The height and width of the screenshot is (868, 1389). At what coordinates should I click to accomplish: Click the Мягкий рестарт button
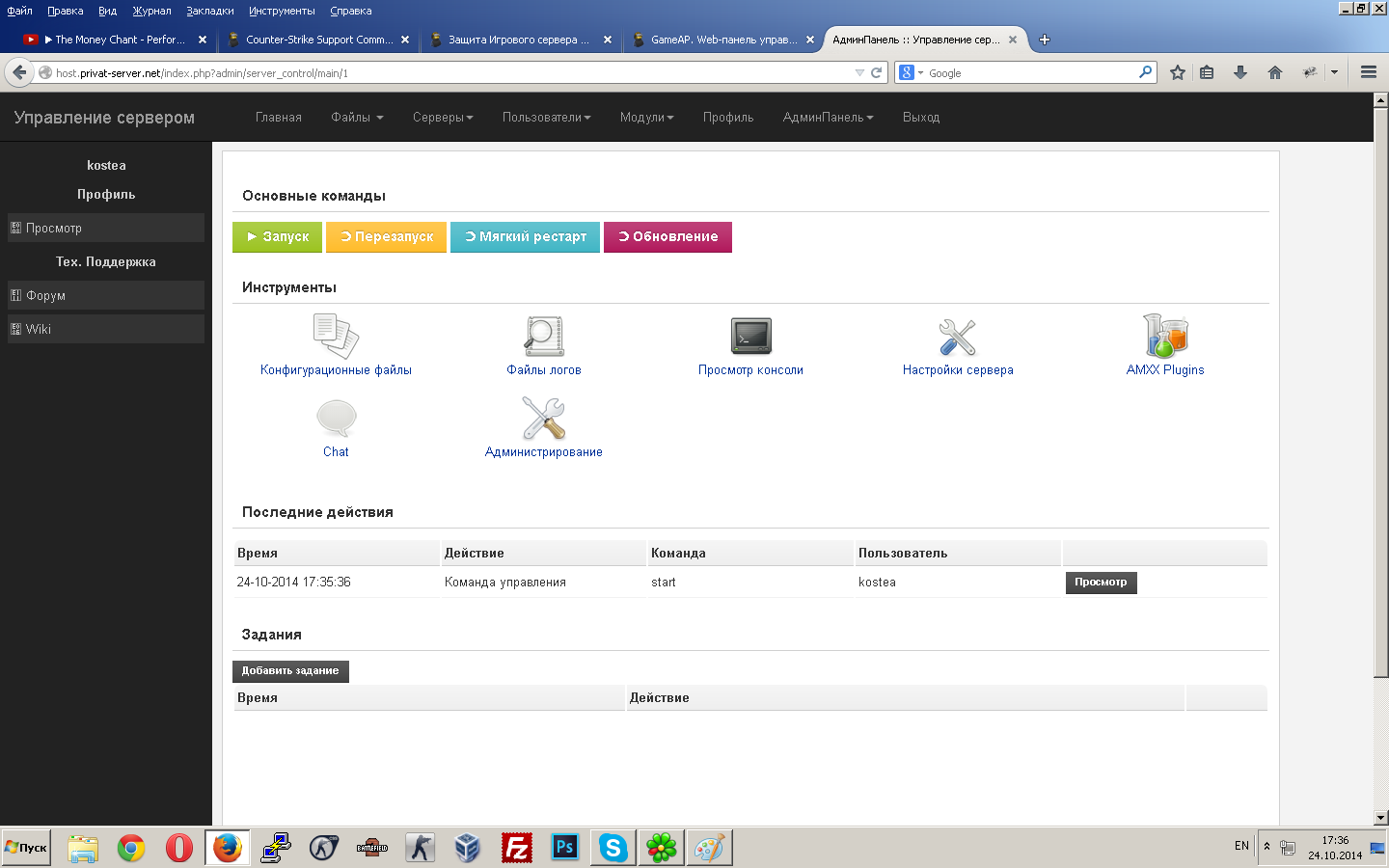(526, 237)
